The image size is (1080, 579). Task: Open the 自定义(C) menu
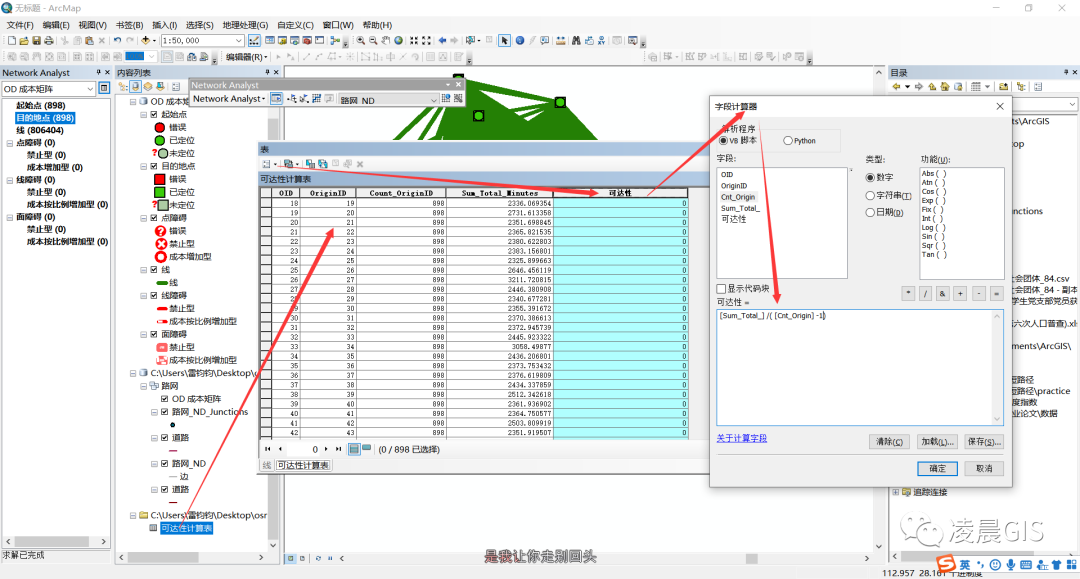(295, 25)
